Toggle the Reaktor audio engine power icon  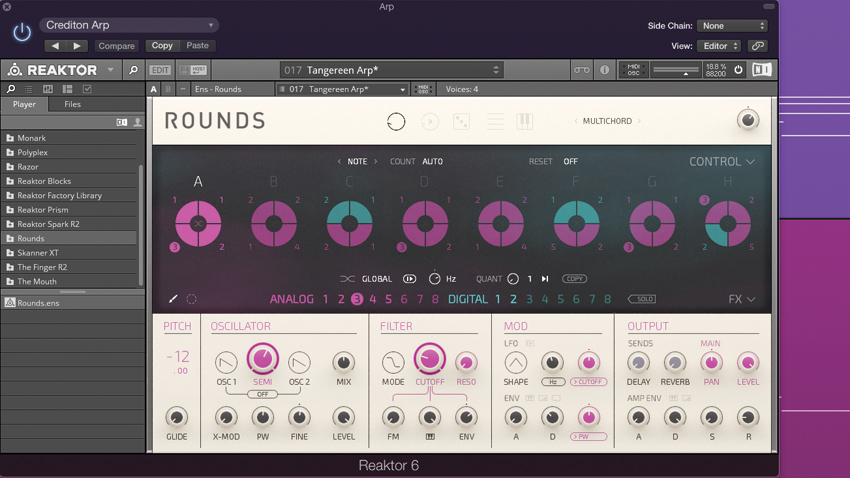738,70
